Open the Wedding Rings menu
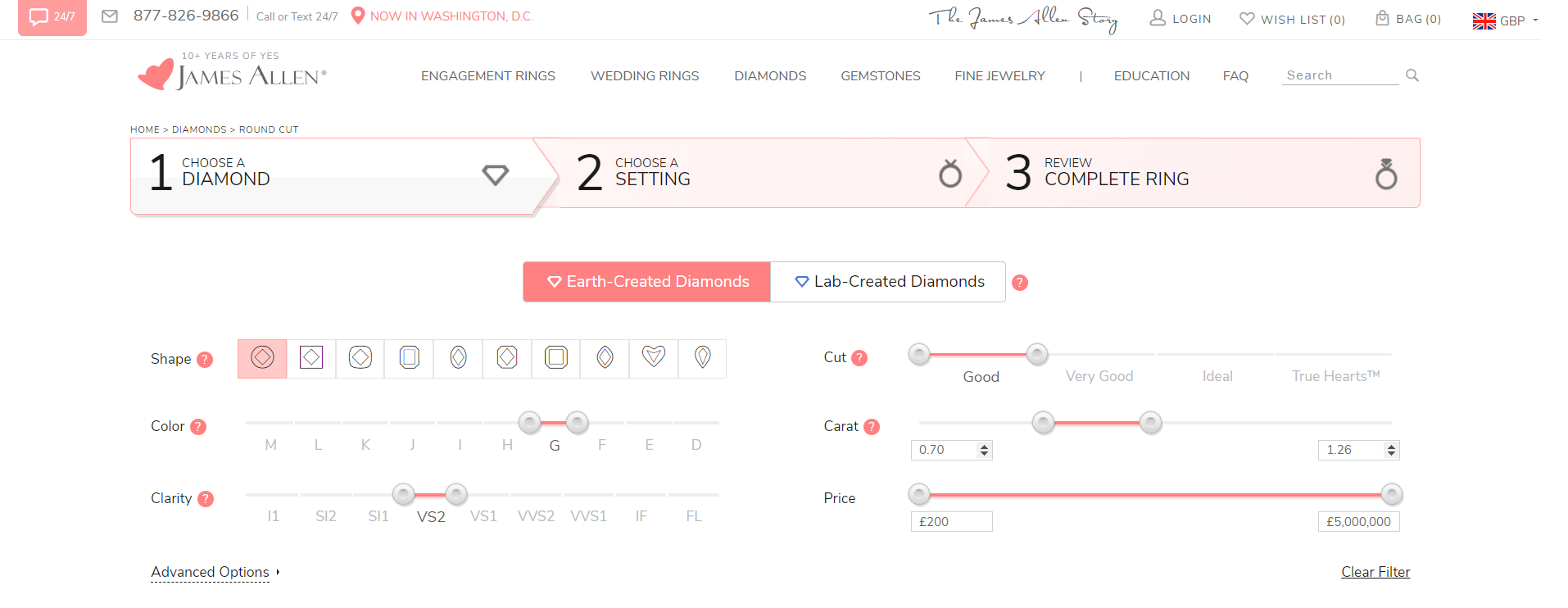1568x608 pixels. pos(645,76)
